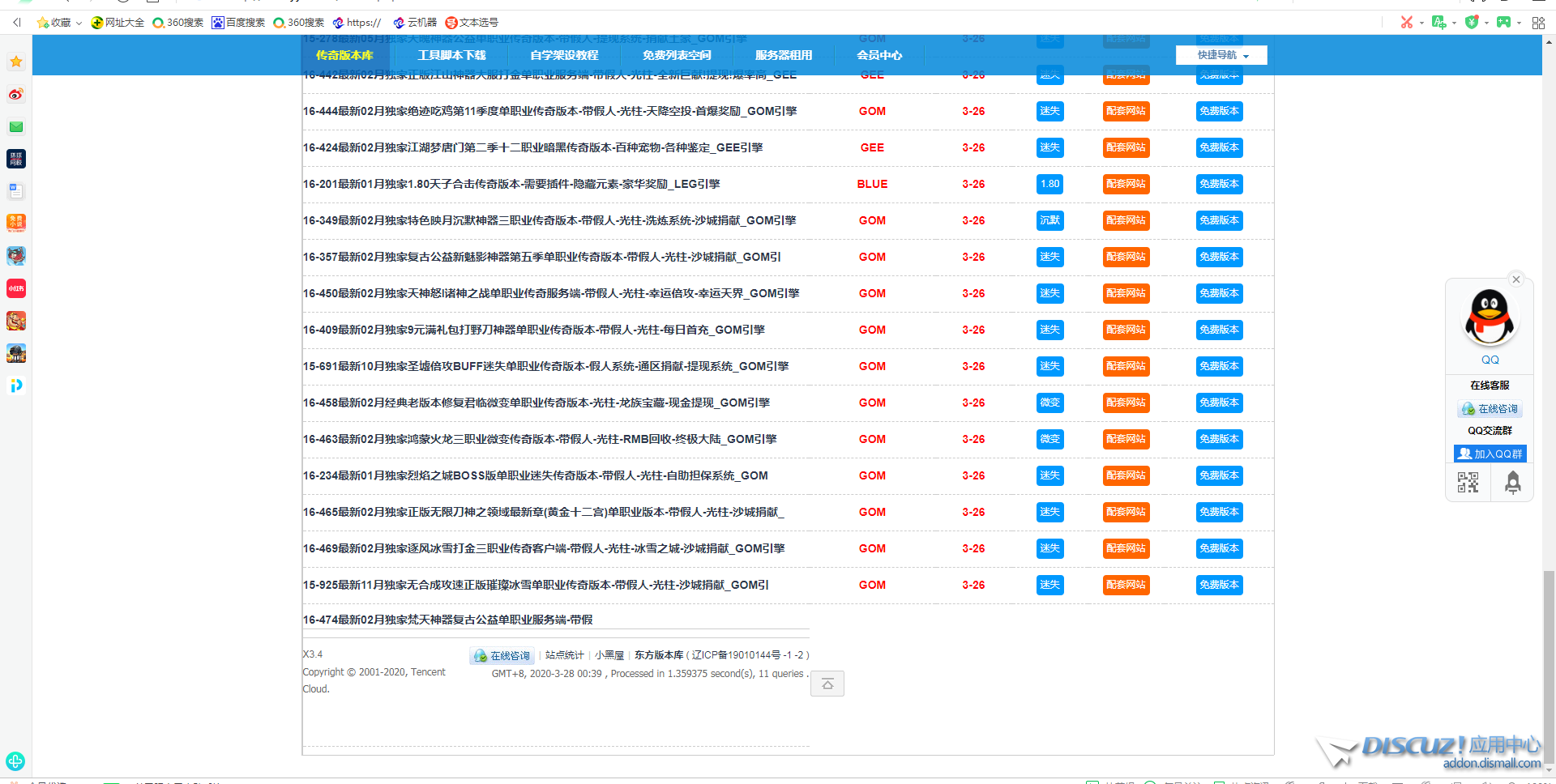Open the 16-458 君临微变 version link
The height and width of the screenshot is (784, 1556).
536,403
